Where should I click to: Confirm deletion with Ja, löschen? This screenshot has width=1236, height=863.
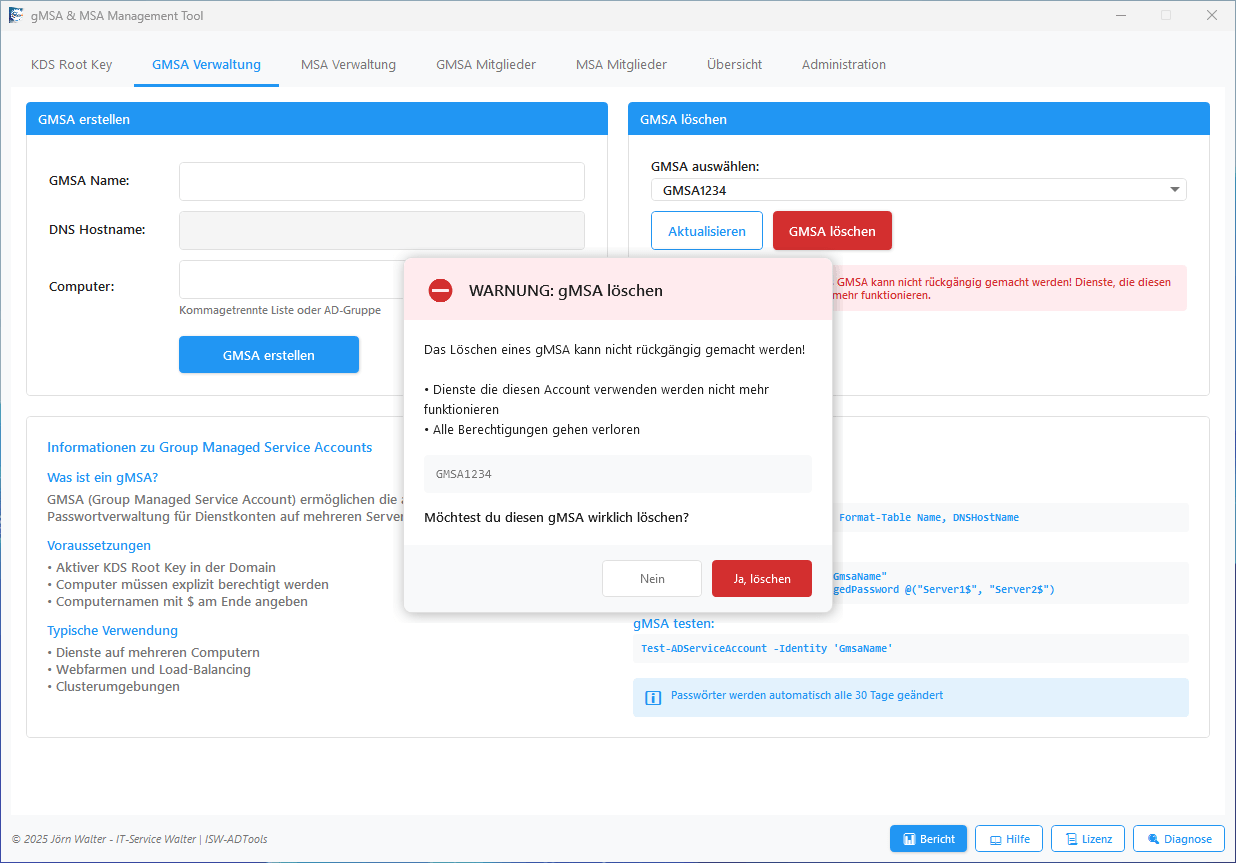click(x=761, y=579)
